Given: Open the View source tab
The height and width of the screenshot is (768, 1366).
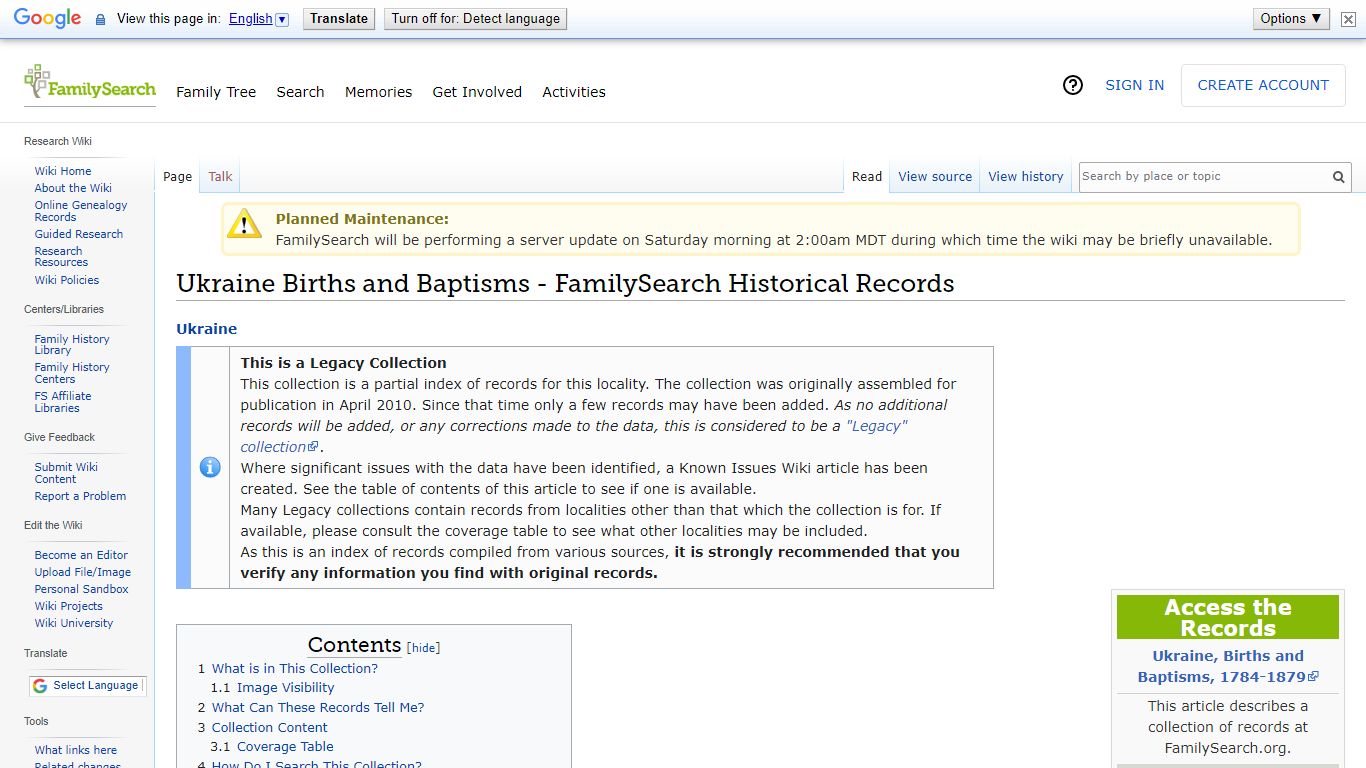Looking at the screenshot, I should pyautogui.click(x=935, y=177).
